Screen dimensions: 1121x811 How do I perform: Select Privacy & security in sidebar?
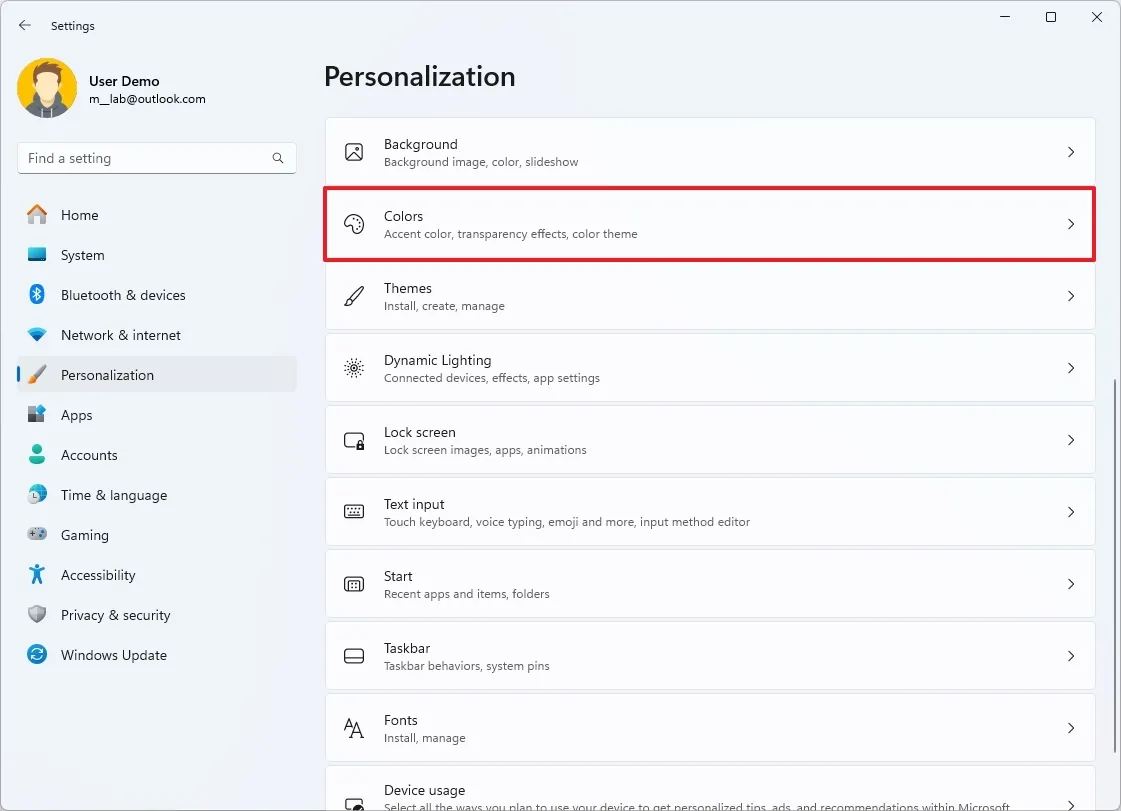click(x=115, y=615)
